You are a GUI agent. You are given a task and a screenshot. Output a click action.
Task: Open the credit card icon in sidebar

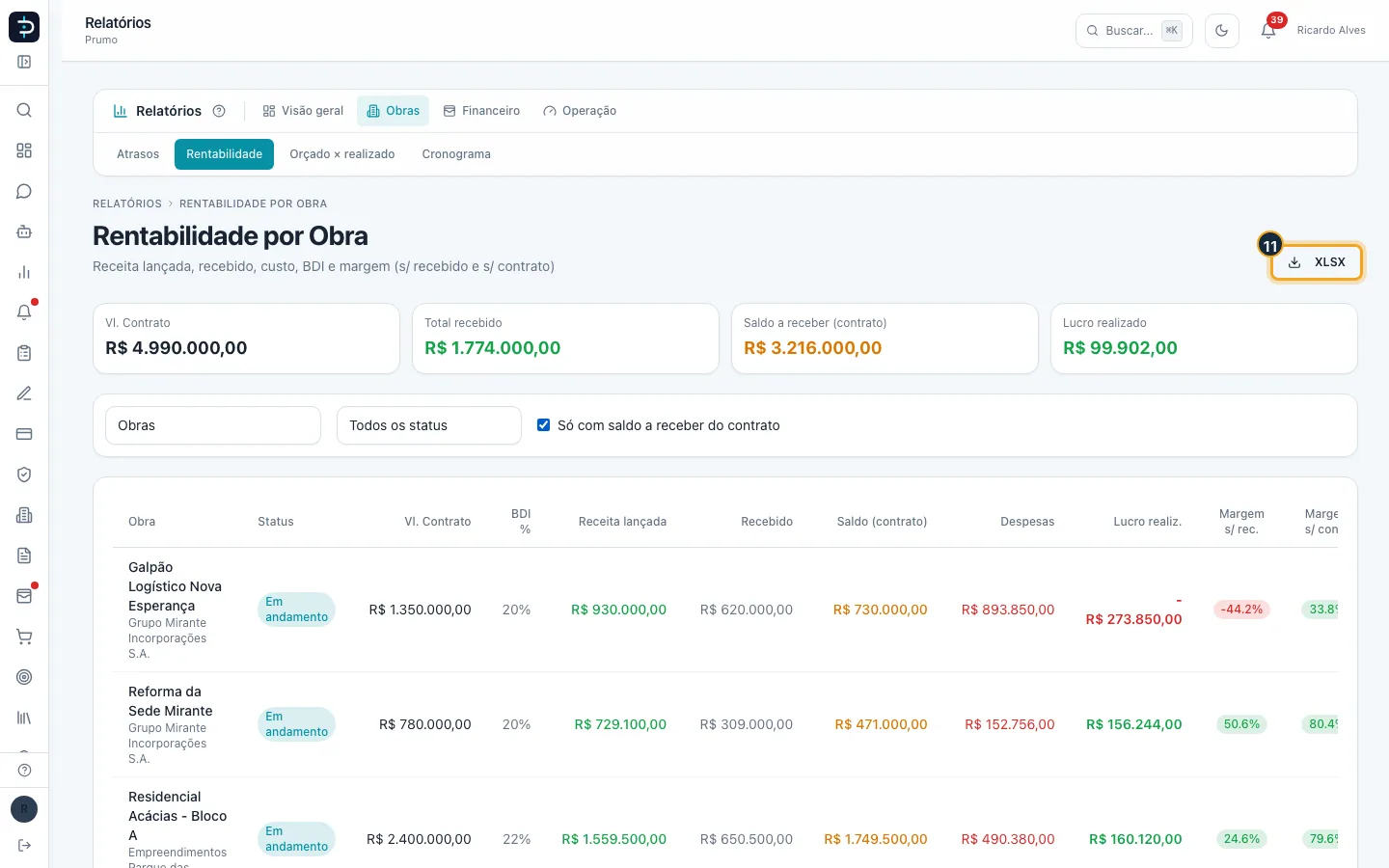click(24, 434)
